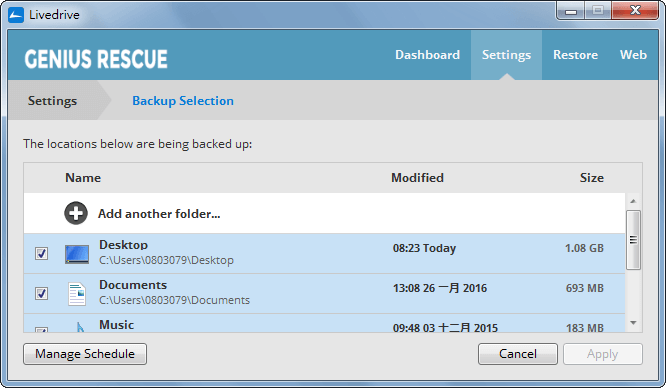Select the Music folder name
666x388 pixels.
pos(116,325)
